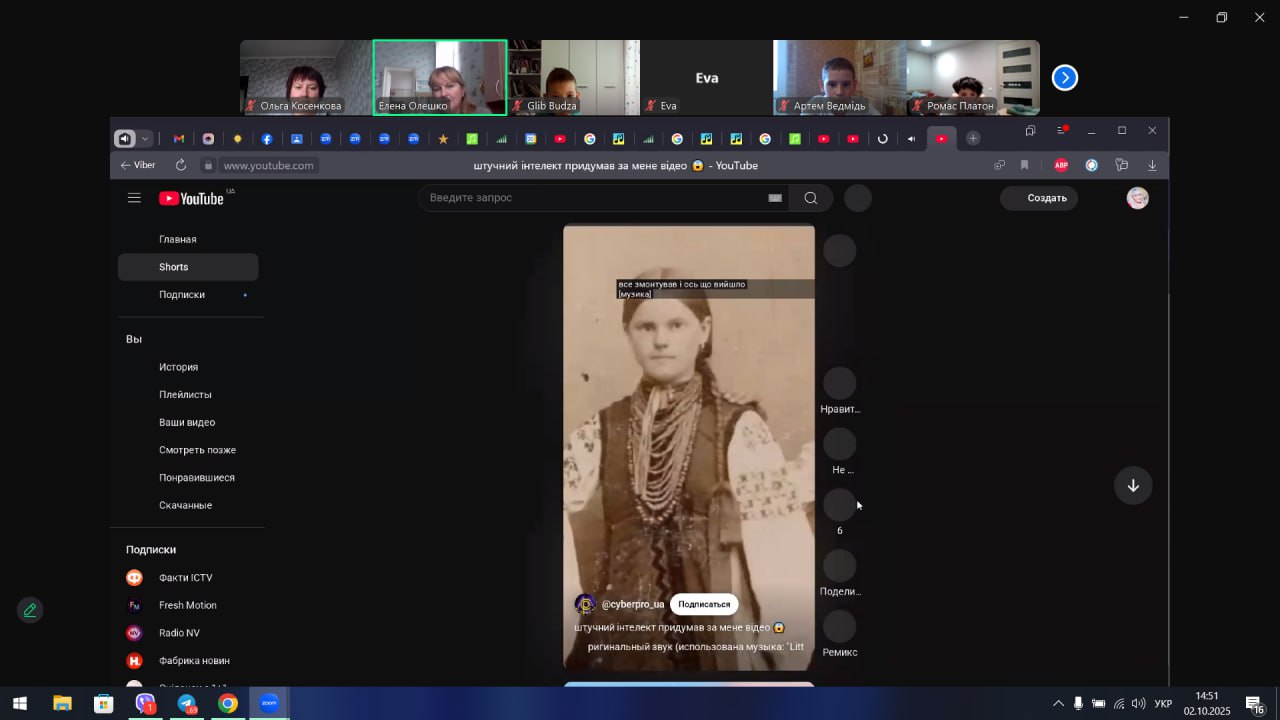Open the on-screen keyboard in search box
Viewport: 1280px width, 720px height.
click(x=774, y=198)
